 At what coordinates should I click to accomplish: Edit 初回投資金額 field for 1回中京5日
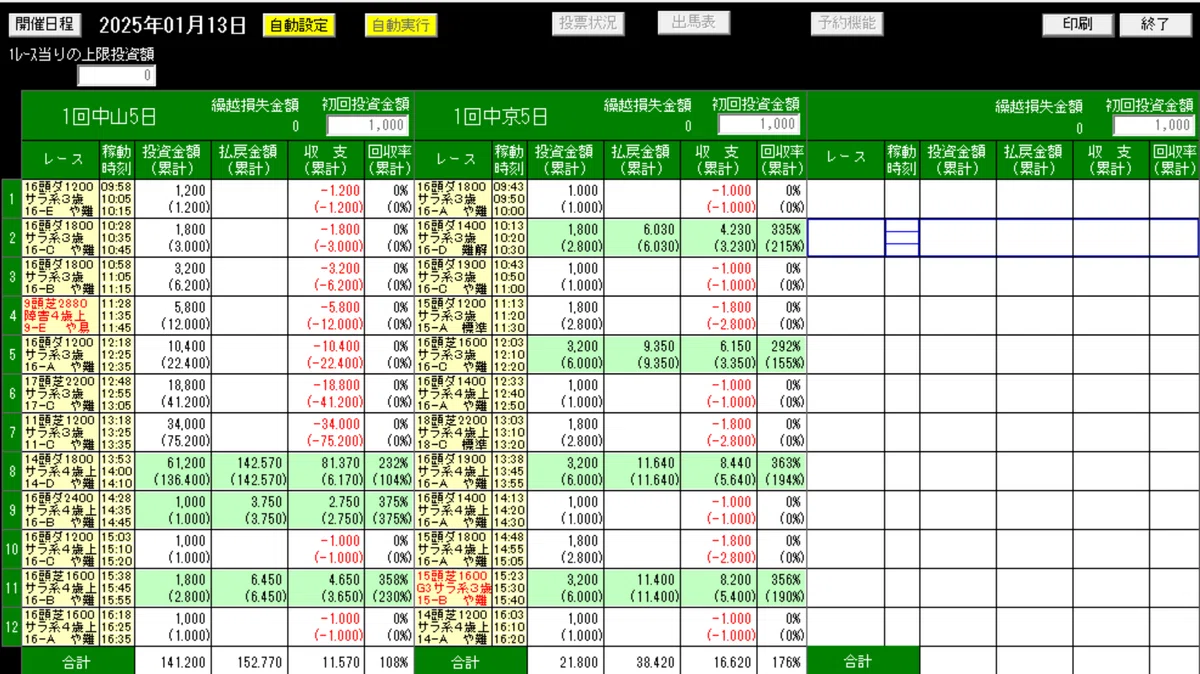pos(760,124)
